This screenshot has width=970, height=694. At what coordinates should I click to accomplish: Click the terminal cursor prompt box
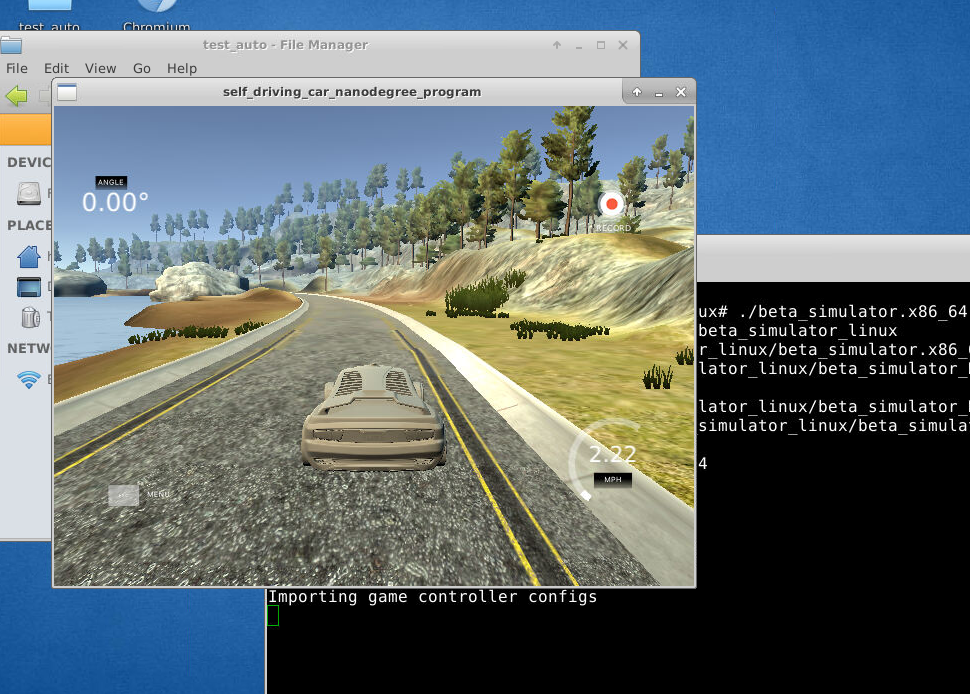[273, 615]
